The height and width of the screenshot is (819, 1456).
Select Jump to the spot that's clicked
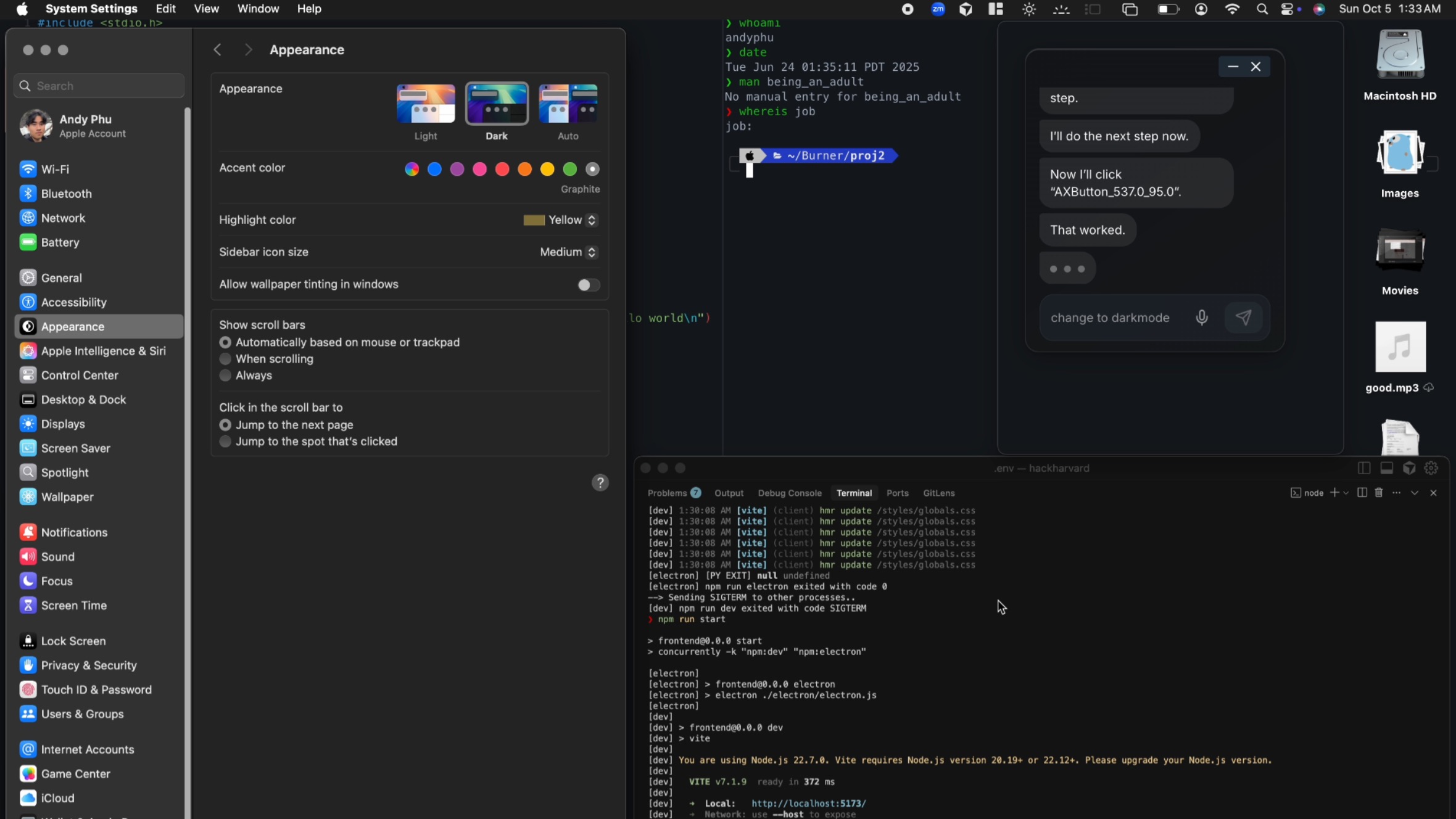pos(225,442)
